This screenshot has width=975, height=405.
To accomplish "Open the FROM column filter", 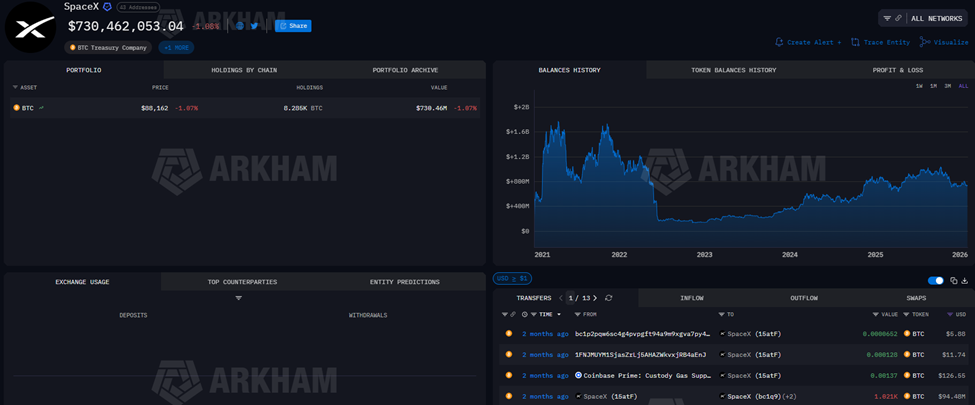I will tap(579, 314).
